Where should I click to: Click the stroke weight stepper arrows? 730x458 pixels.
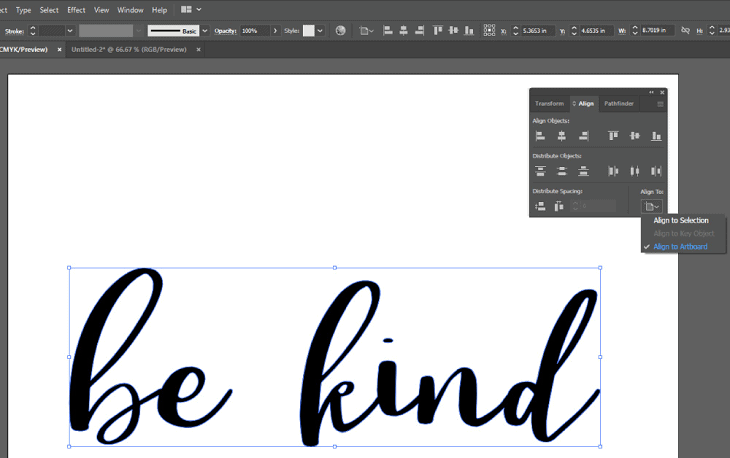tap(33, 31)
